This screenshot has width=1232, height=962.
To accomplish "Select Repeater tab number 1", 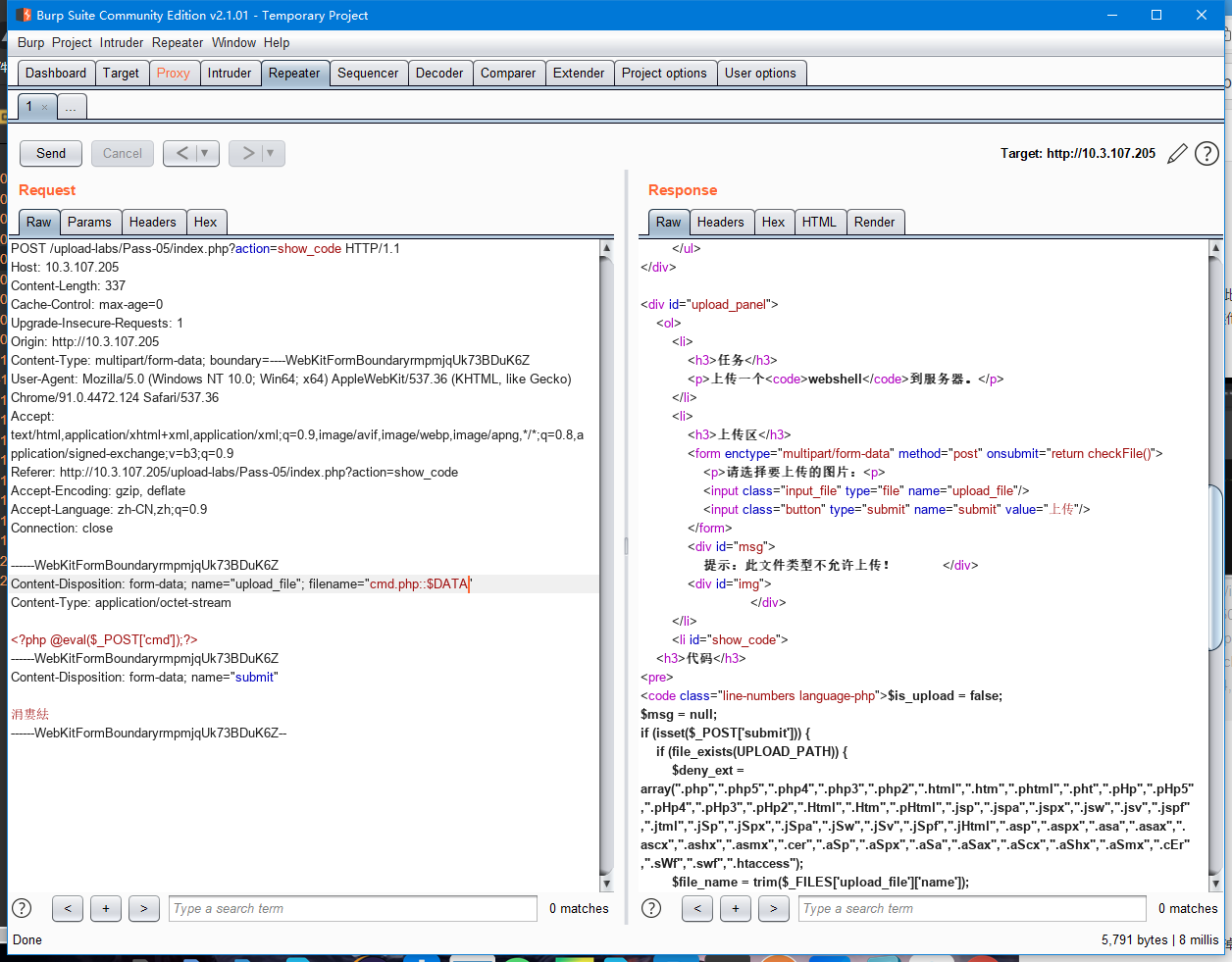I will 30,107.
